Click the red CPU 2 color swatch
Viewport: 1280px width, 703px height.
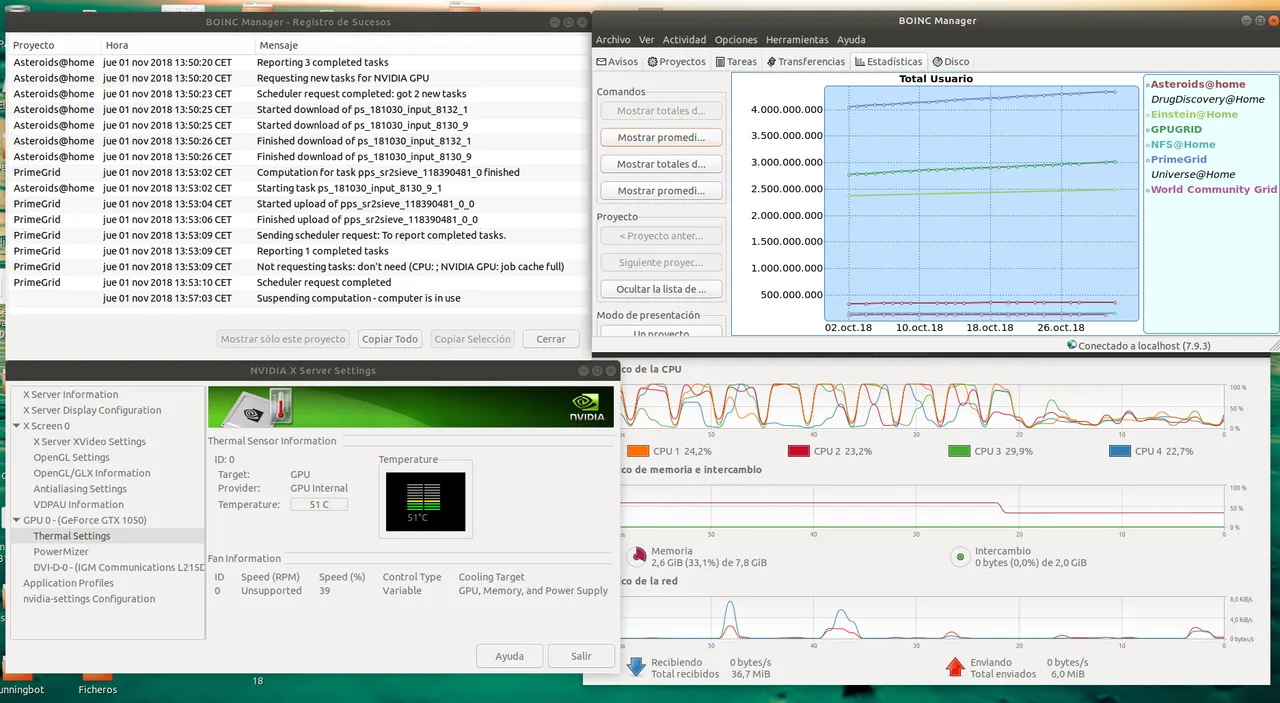point(798,451)
